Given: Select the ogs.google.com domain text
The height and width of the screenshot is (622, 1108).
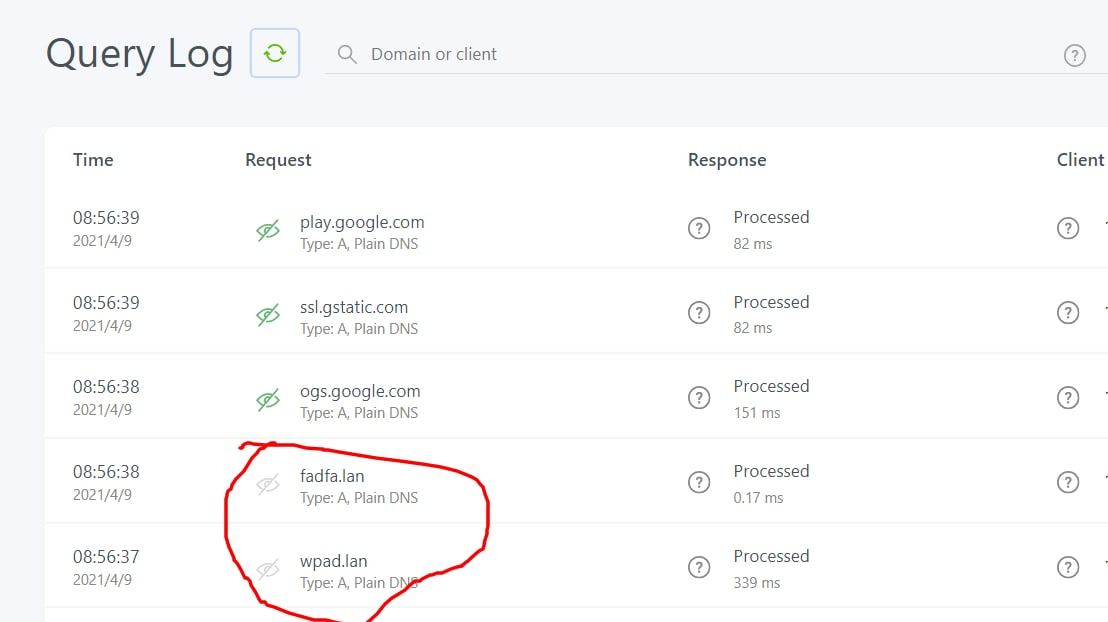Looking at the screenshot, I should [360, 392].
